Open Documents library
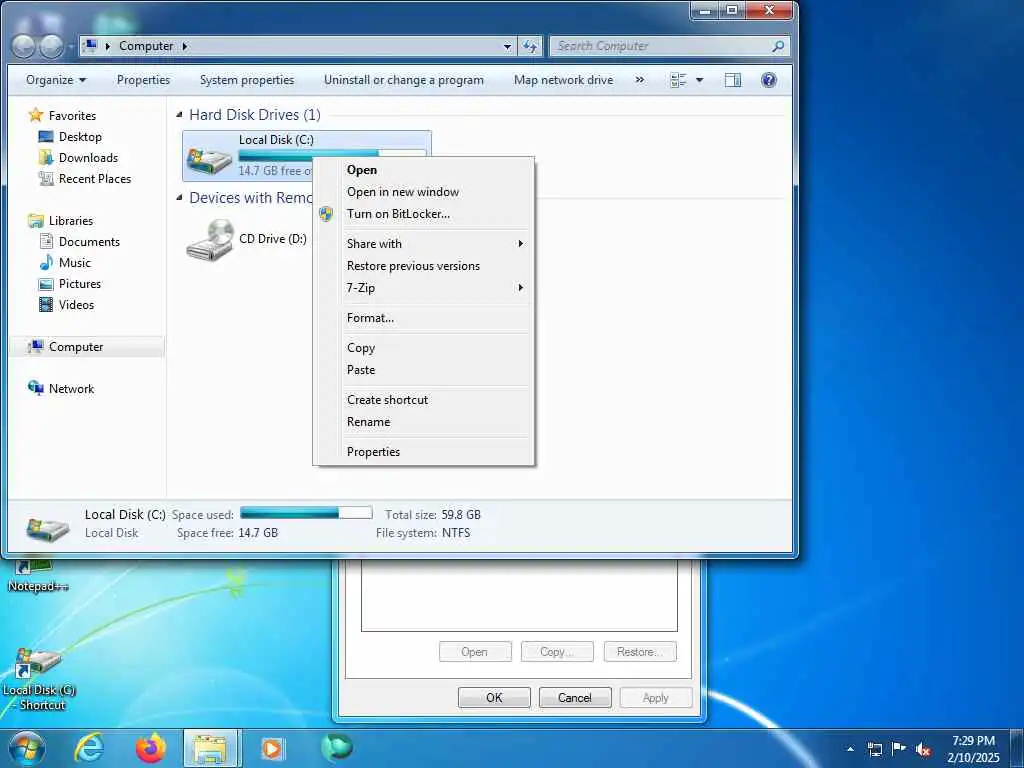 pyautogui.click(x=89, y=242)
